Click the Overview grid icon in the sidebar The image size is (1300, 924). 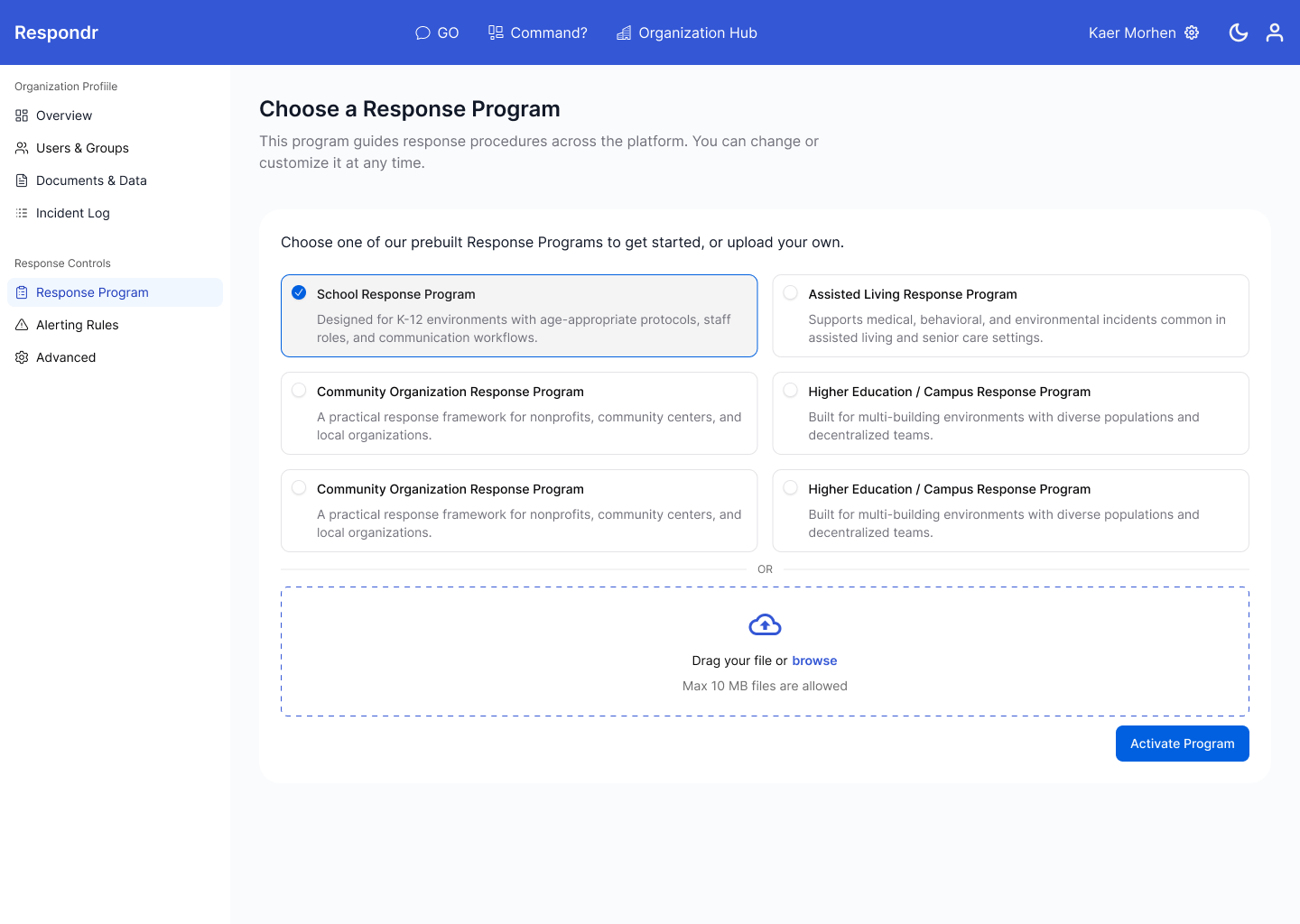pos(22,115)
